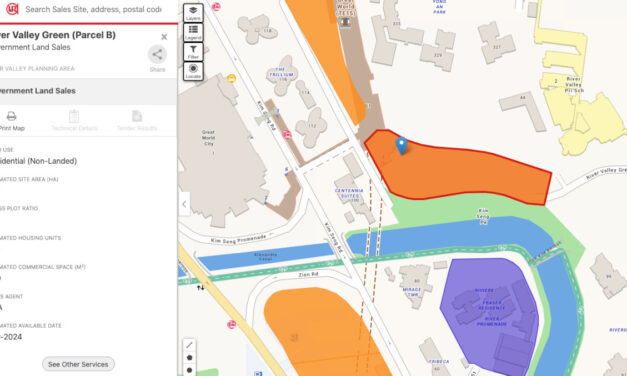This screenshot has width=627, height=376.
Task: Open the map Legend button
Action: tap(193, 32)
